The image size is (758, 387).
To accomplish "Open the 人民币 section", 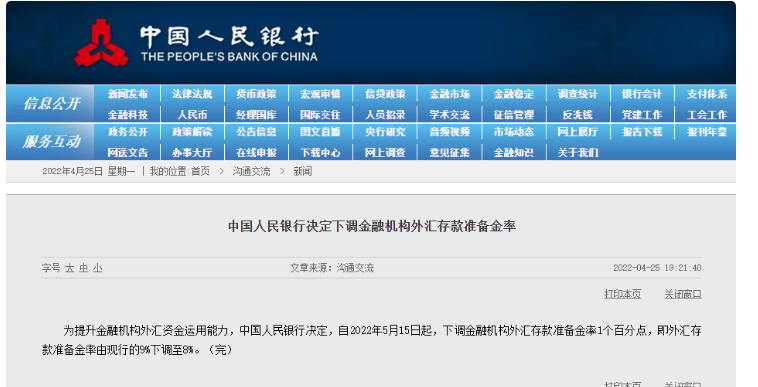I will point(192,115).
